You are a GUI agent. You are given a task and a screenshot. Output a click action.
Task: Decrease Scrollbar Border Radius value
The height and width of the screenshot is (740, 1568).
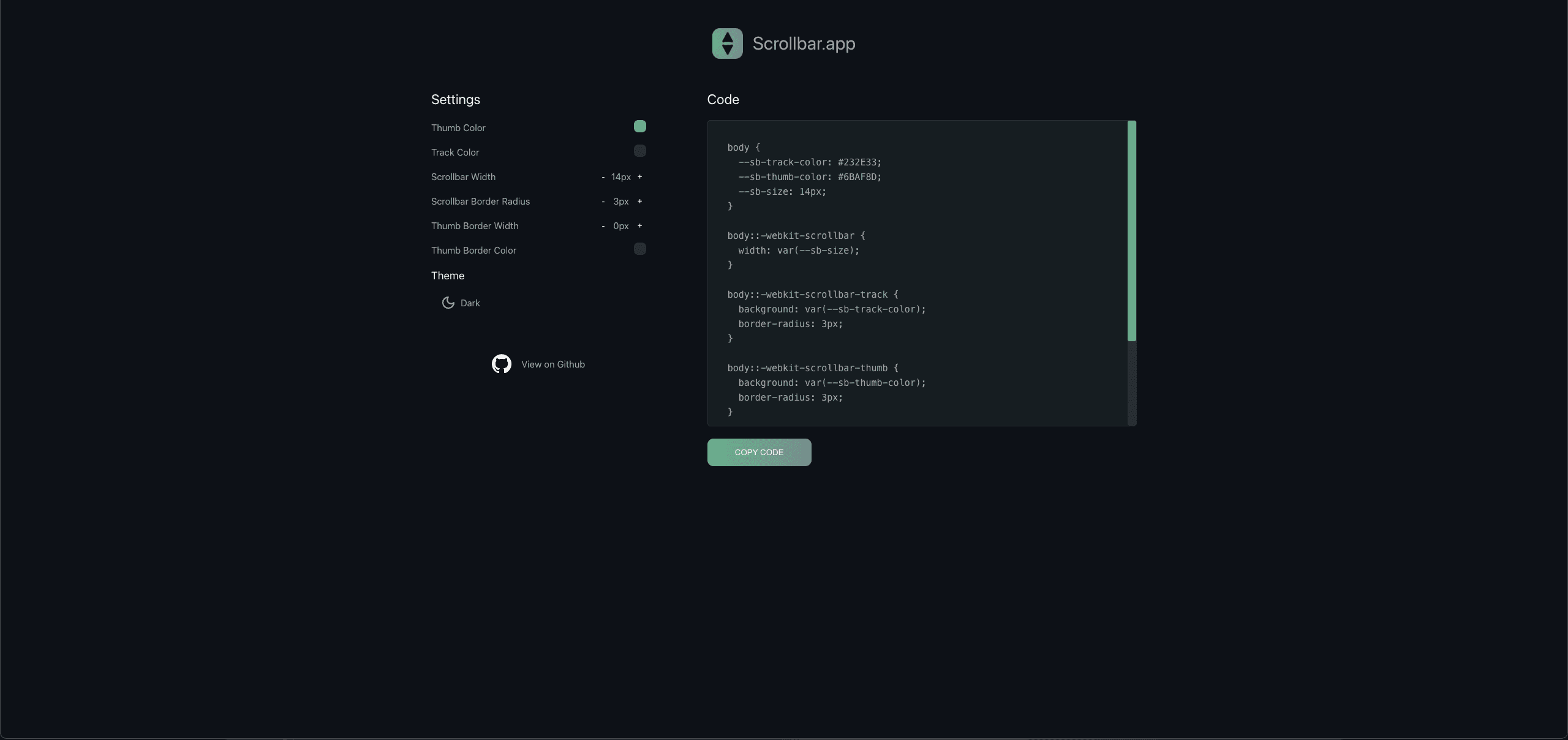[603, 202]
